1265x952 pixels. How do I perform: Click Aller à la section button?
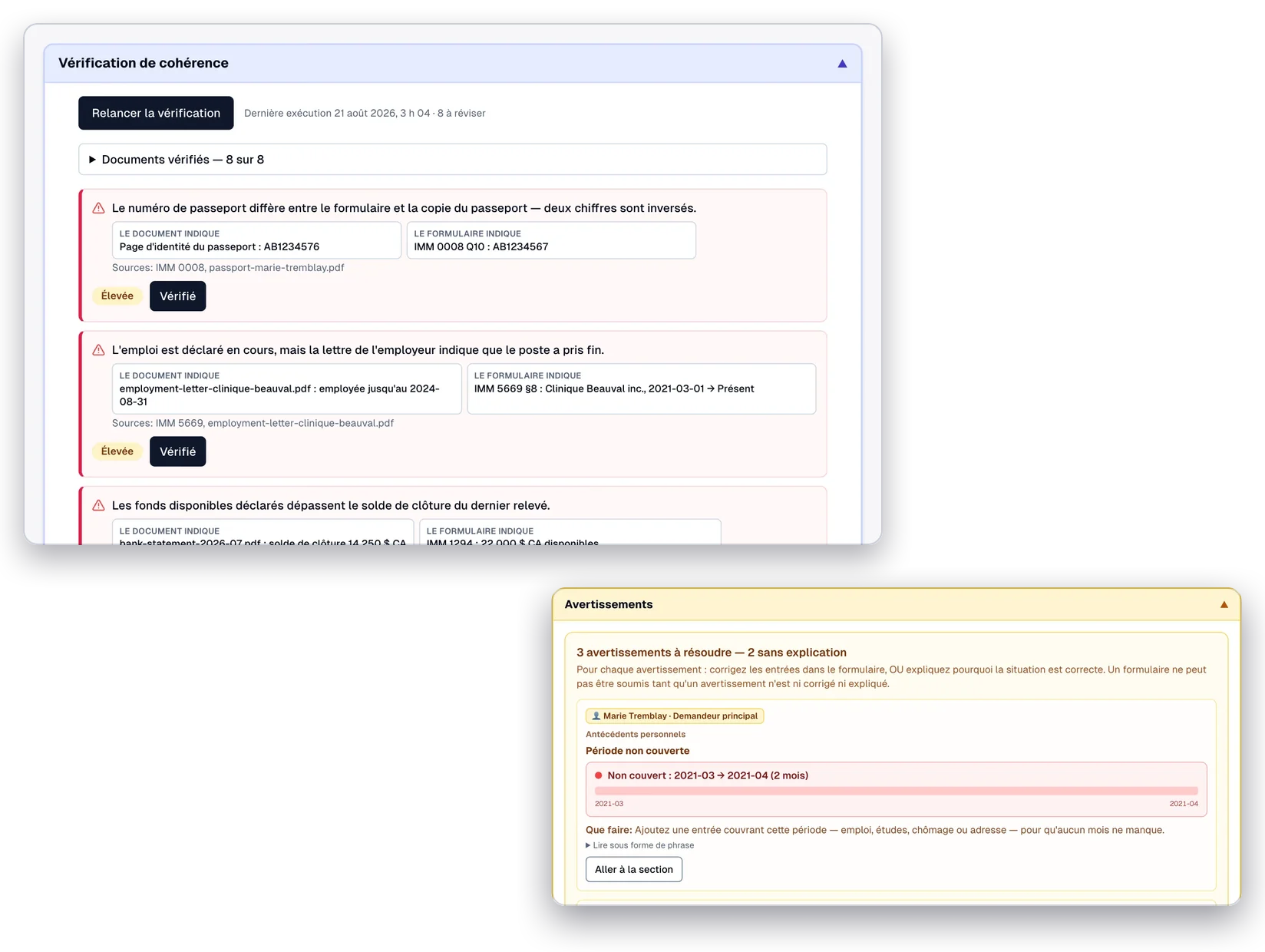(x=634, y=869)
